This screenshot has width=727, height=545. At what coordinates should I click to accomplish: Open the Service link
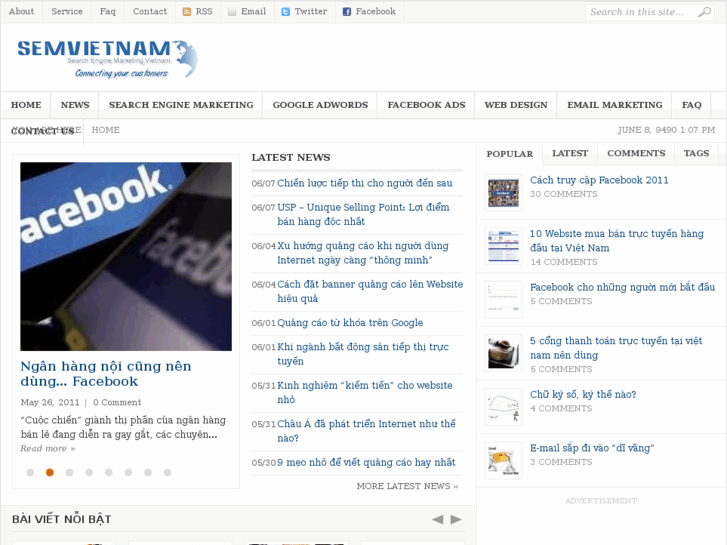pyautogui.click(x=67, y=12)
